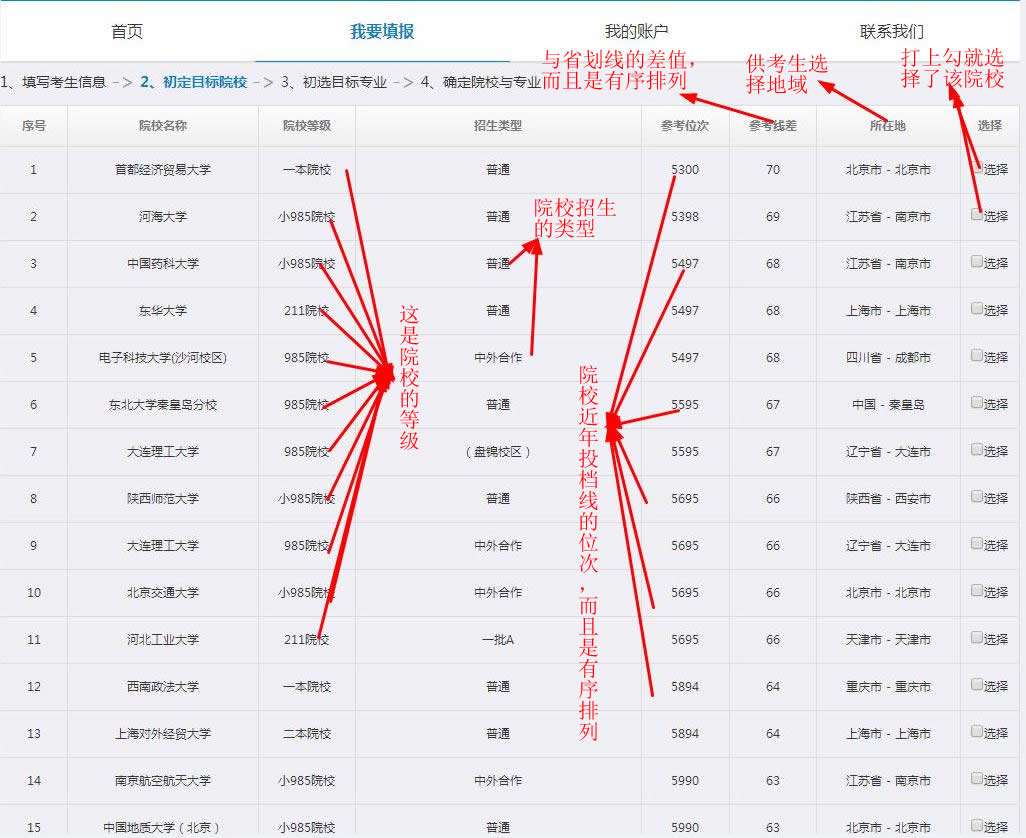Click school name 东北大学秦皇岛分校
1026x838 pixels.
[163, 405]
